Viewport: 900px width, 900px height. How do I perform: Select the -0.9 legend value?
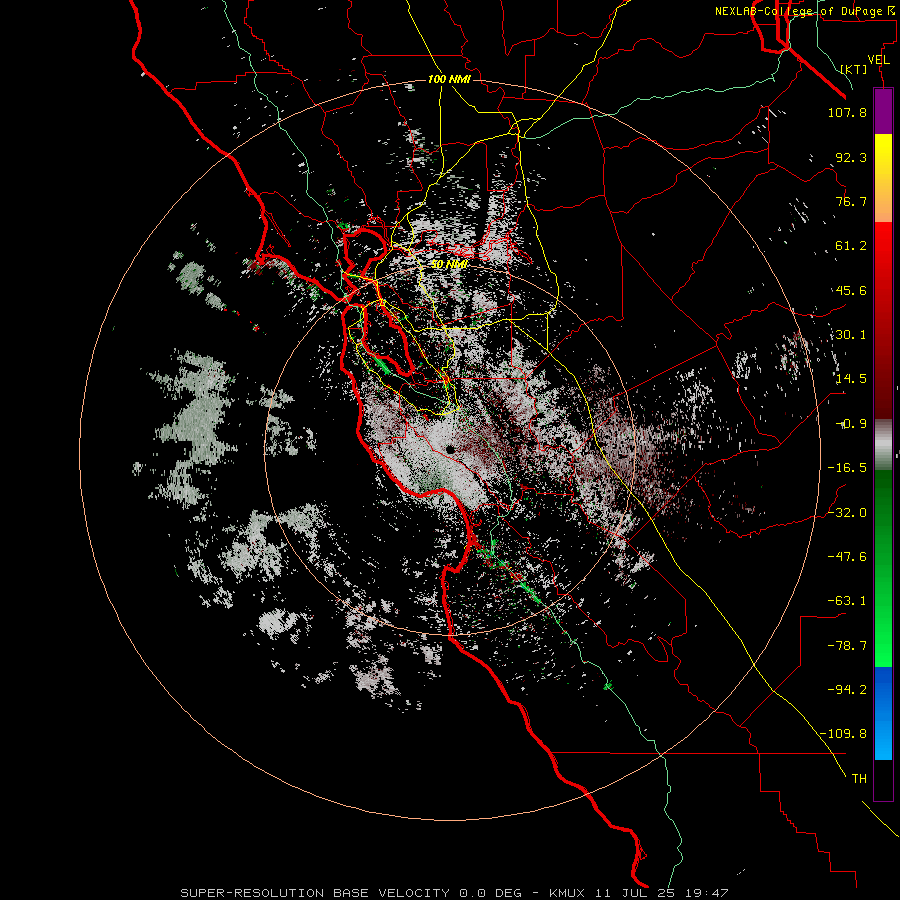[x=851, y=424]
